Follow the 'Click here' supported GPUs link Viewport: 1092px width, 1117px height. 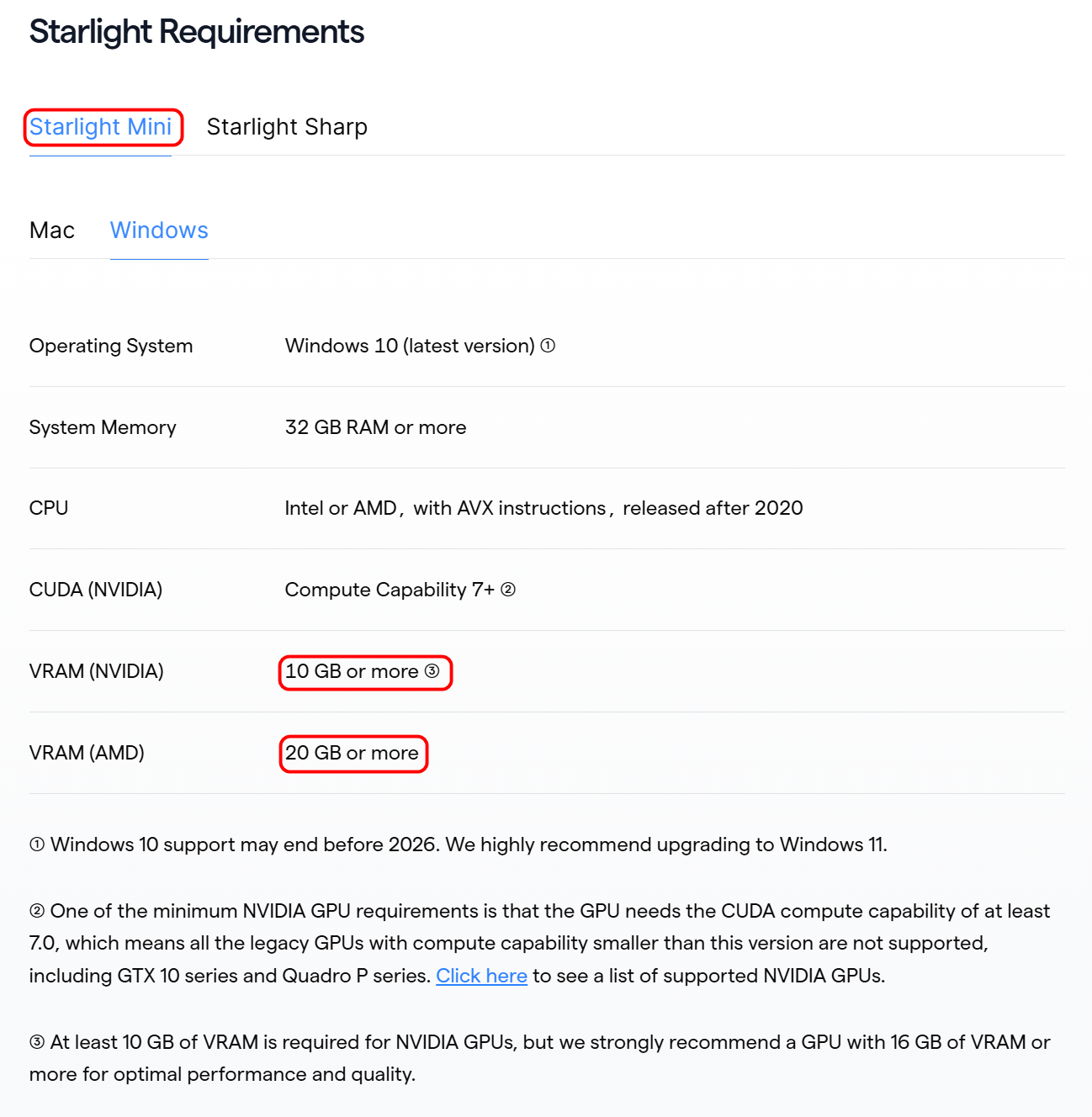pos(481,976)
